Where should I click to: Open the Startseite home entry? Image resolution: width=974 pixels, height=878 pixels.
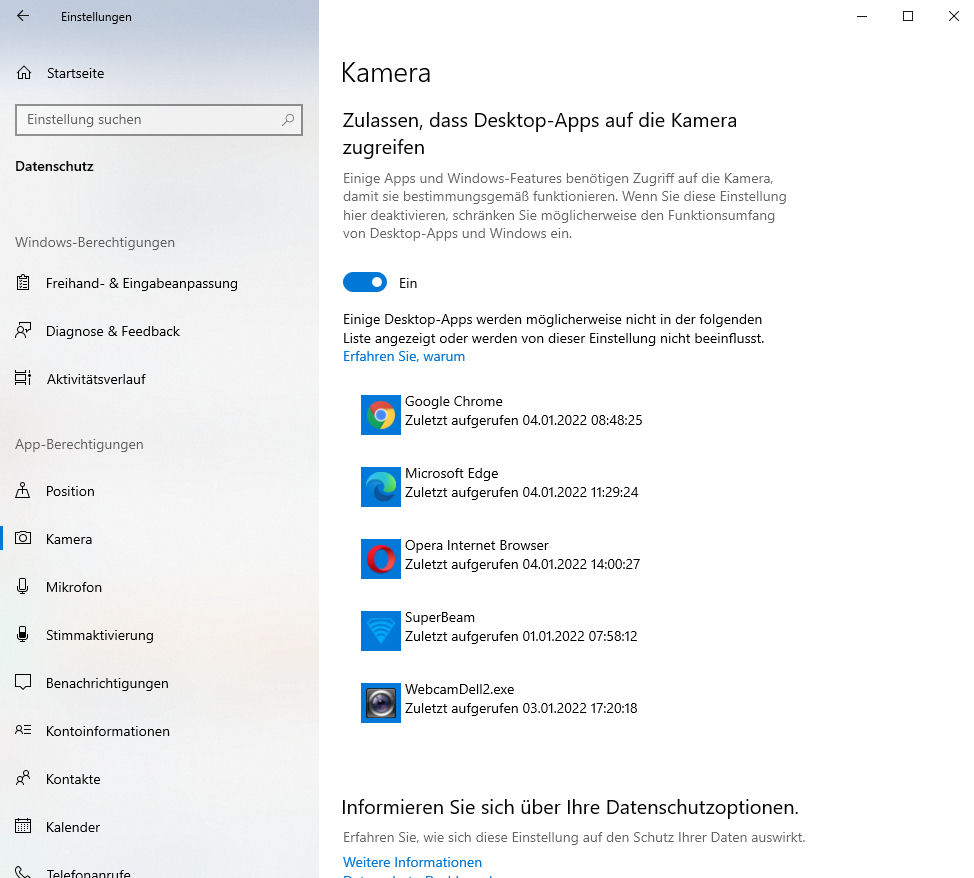(73, 73)
